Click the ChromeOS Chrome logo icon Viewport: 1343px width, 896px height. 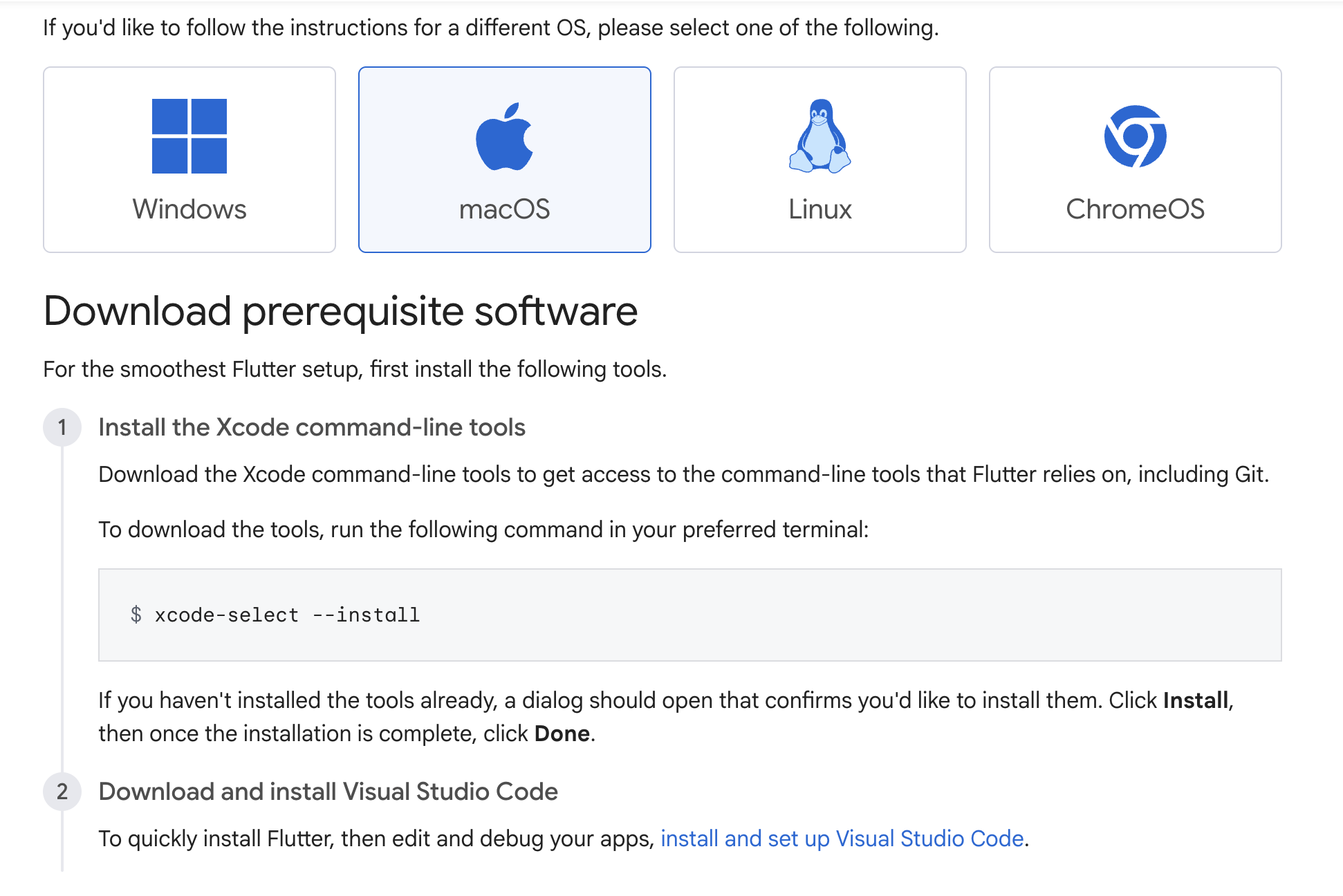click(1135, 136)
